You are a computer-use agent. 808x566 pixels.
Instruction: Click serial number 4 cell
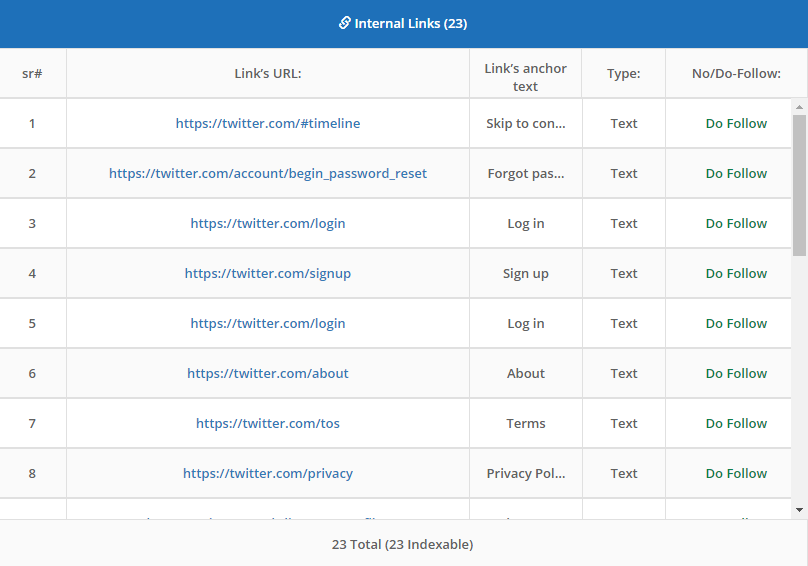pos(32,273)
